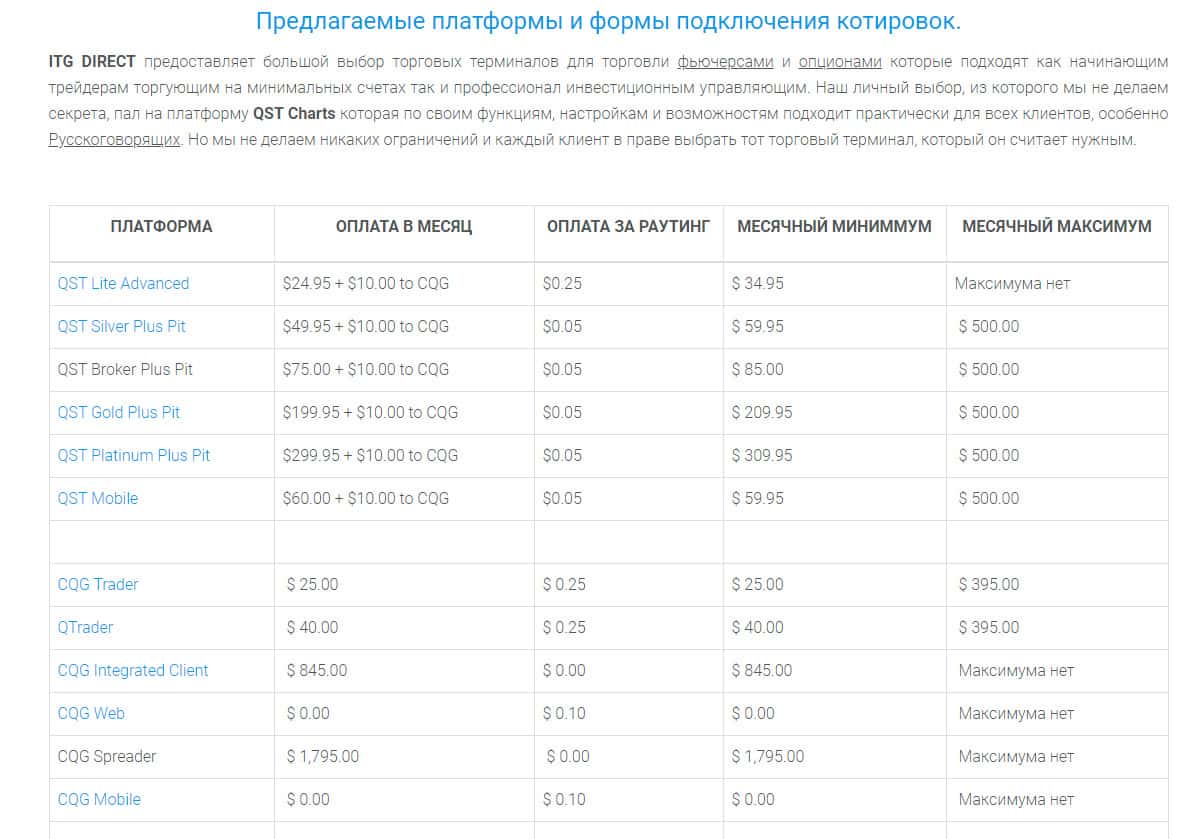Viewport: 1192px width, 839px height.
Task: Click $ 395.00 maximum in QTrader row
Action: click(x=989, y=628)
